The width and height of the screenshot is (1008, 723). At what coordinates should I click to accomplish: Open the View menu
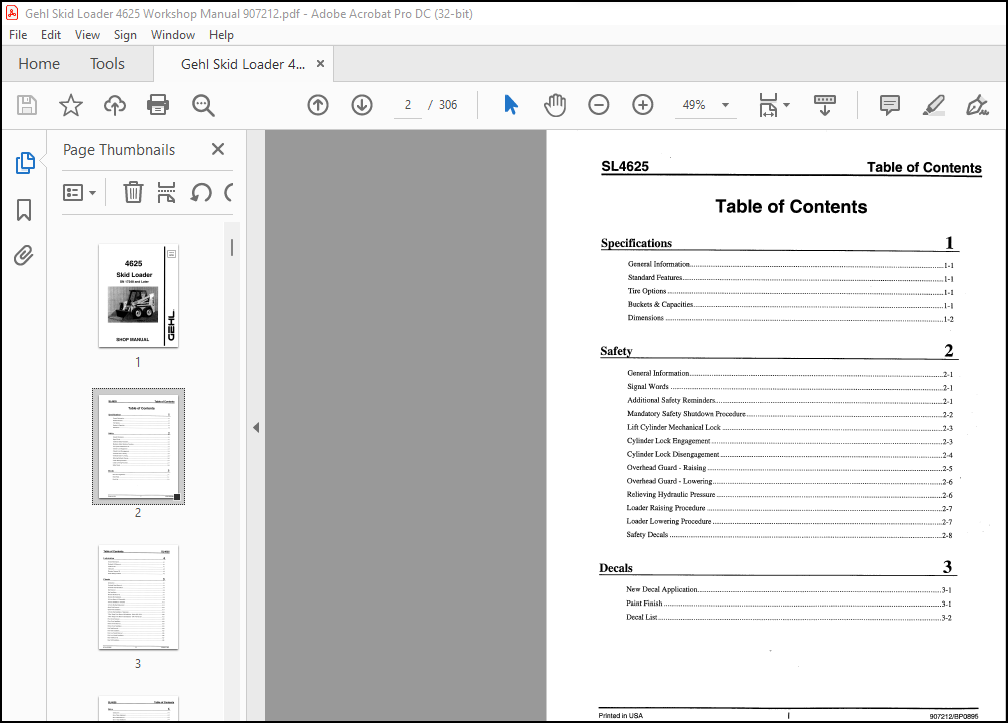87,35
